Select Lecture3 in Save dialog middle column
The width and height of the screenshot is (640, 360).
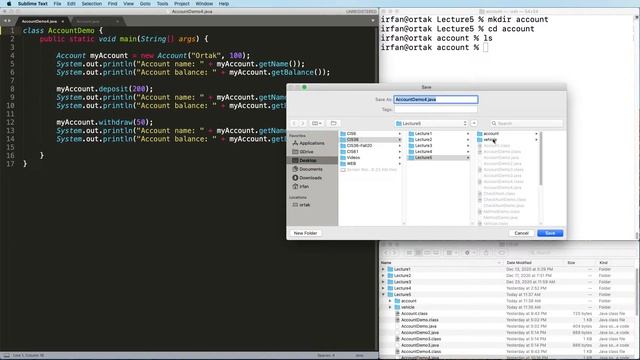point(439,145)
